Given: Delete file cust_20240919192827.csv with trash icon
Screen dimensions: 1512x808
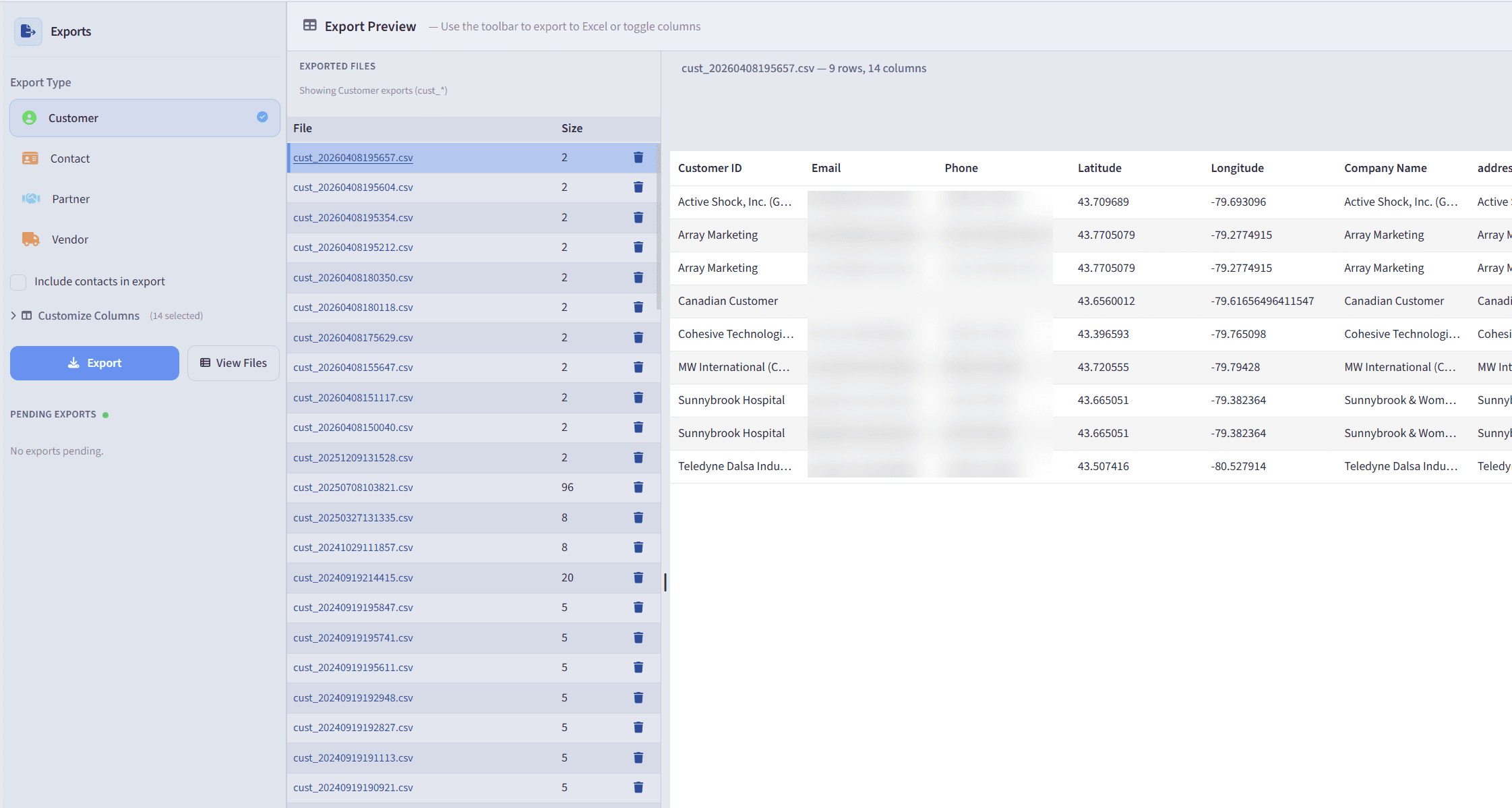Looking at the screenshot, I should (638, 727).
